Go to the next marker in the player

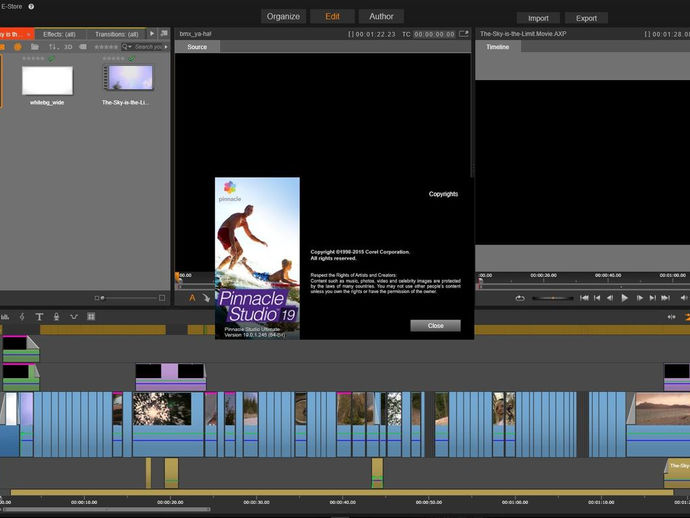pos(653,298)
